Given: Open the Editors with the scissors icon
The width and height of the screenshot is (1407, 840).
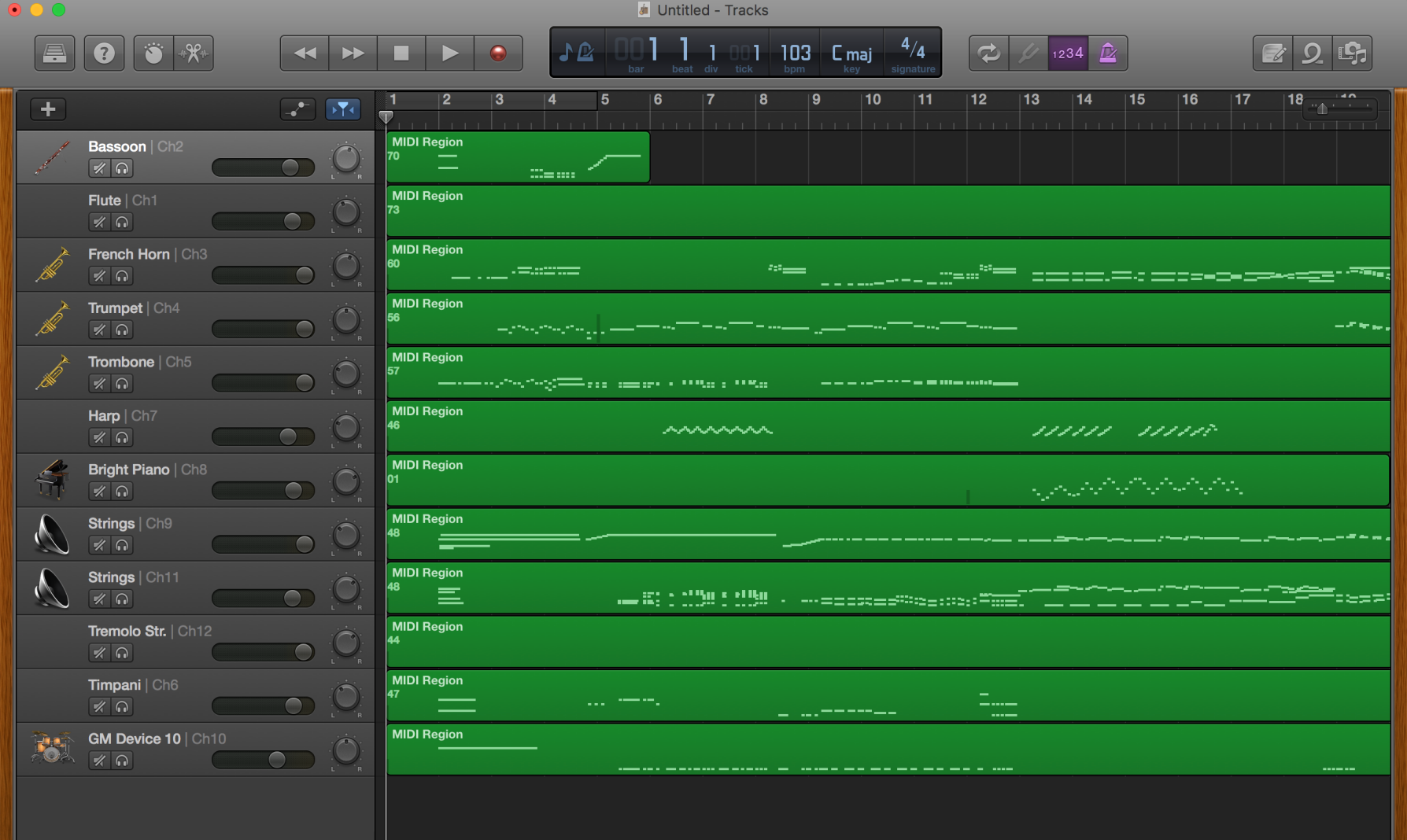Looking at the screenshot, I should click(x=194, y=53).
